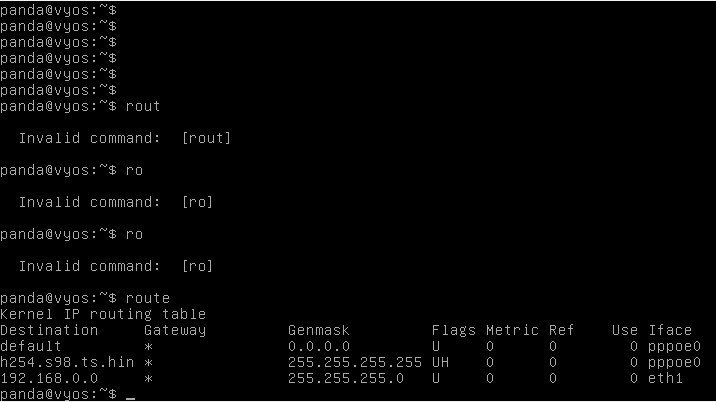Click the h254.s98.ts.hin destination entry
This screenshot has width=716, height=402.
coord(67,362)
